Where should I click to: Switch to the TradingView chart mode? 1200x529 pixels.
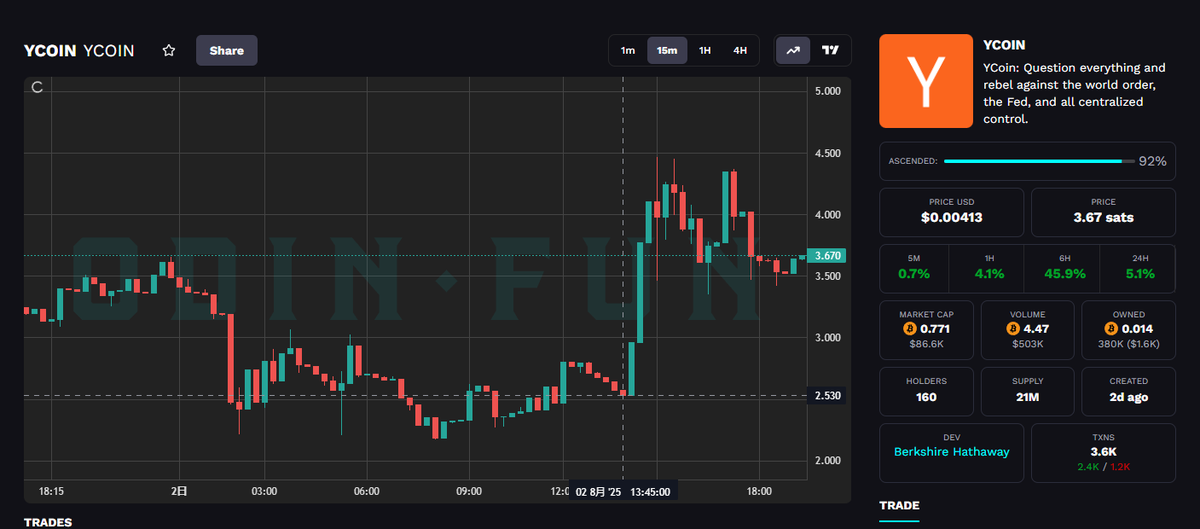point(829,50)
